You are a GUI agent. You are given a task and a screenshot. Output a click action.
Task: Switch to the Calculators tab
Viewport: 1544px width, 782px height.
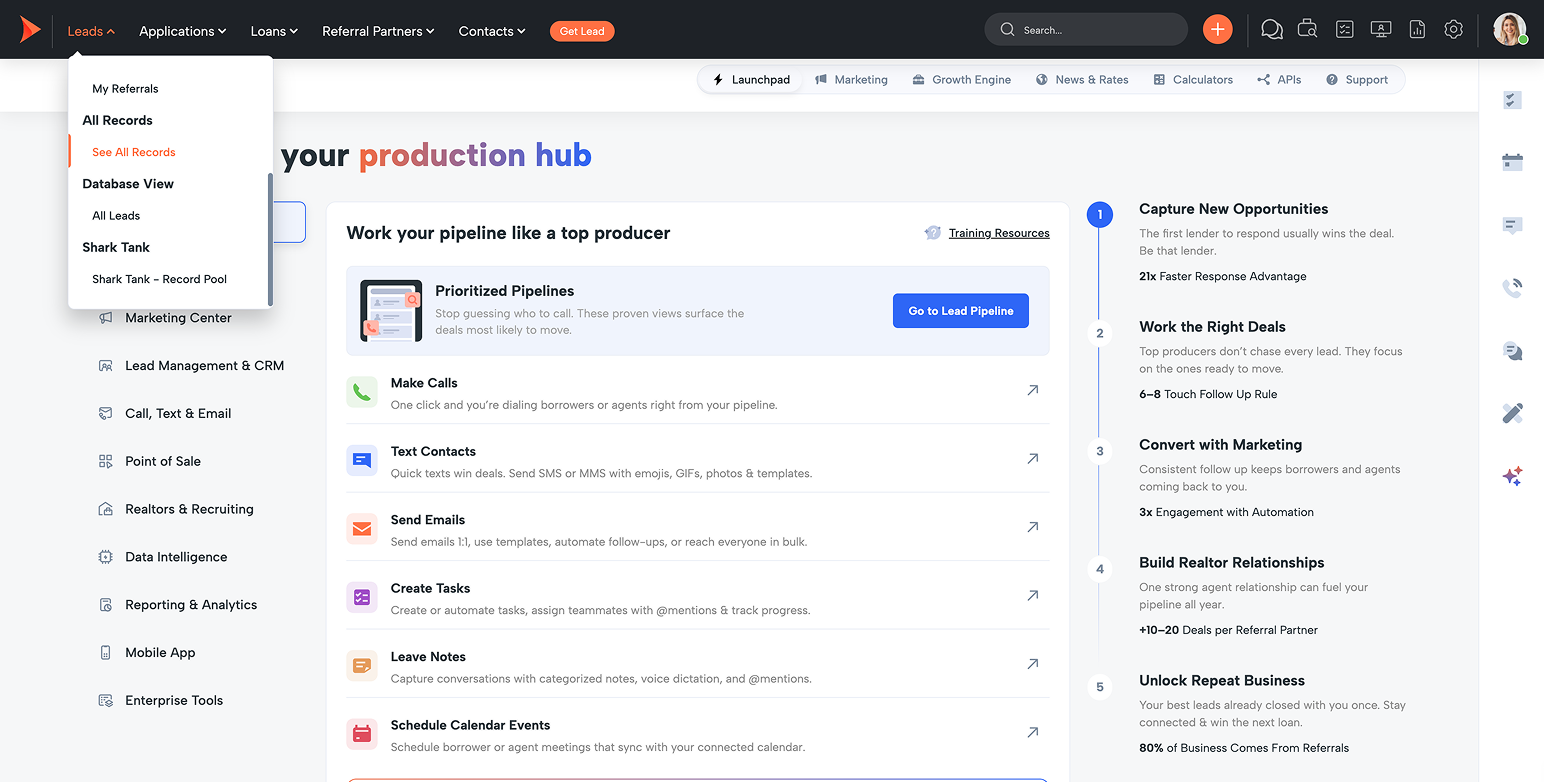click(1193, 80)
